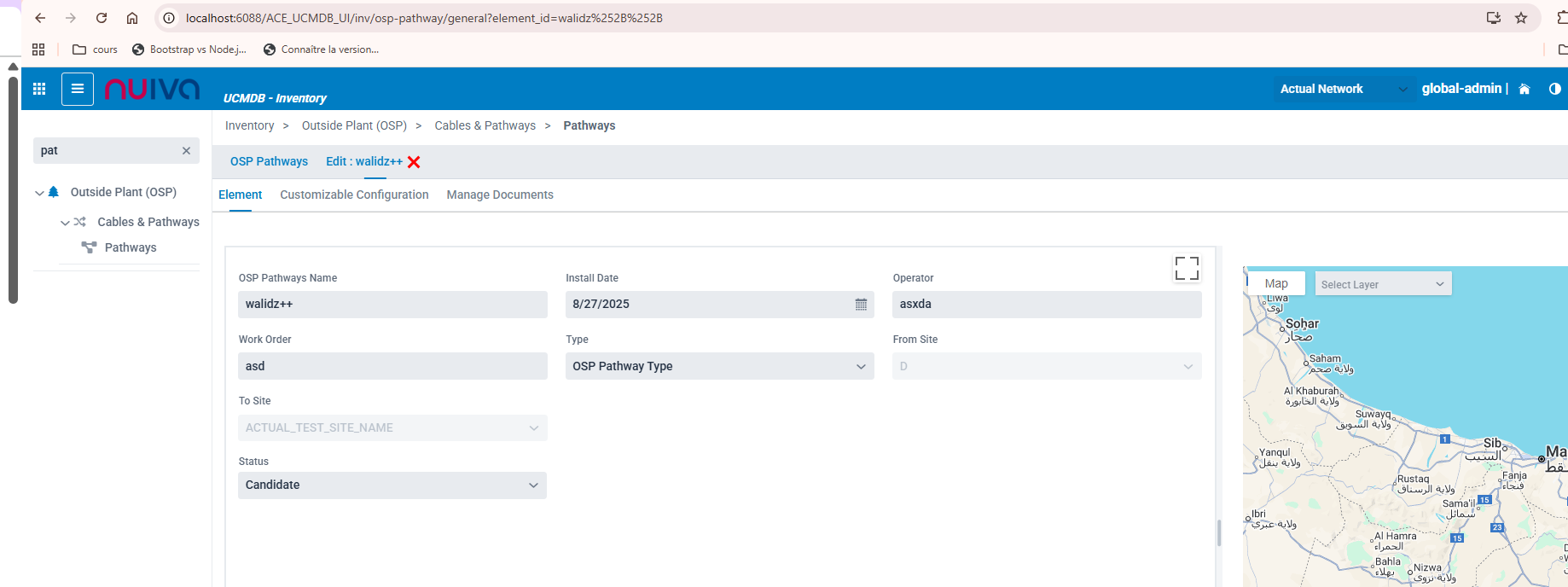Click the Operator input field
The width and height of the screenshot is (1568, 587).
tap(1047, 305)
